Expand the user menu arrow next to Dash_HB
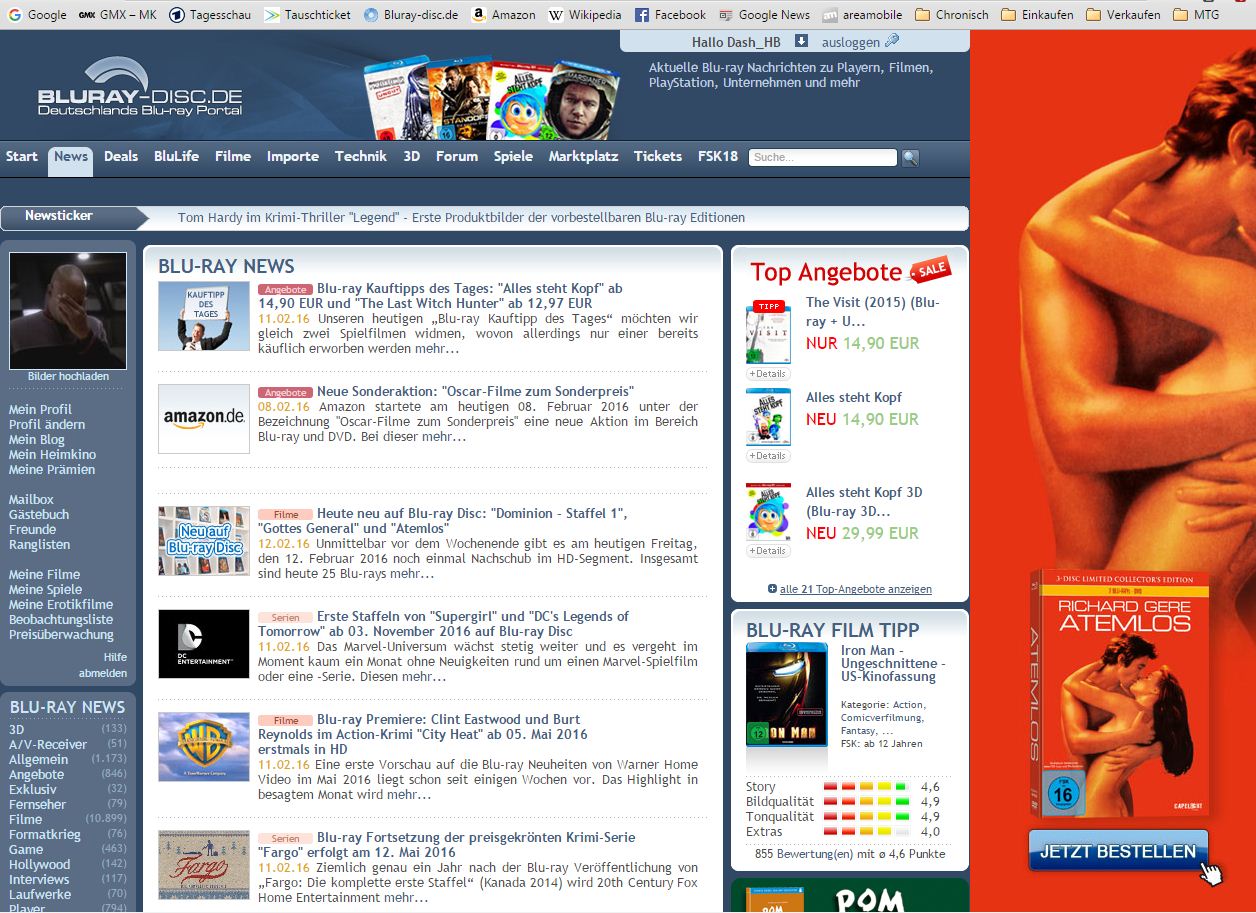Screen dimensions: 1256x913 coord(801,41)
